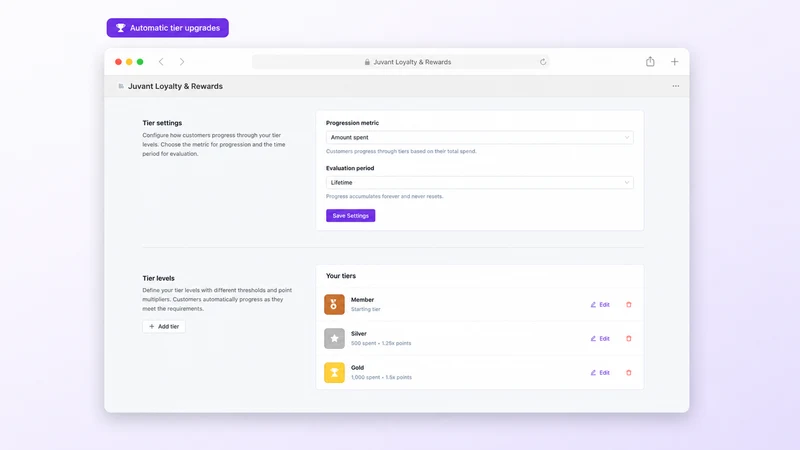The image size is (800, 450).
Task: Open the Progression metric dropdown
Action: [x=480, y=137]
